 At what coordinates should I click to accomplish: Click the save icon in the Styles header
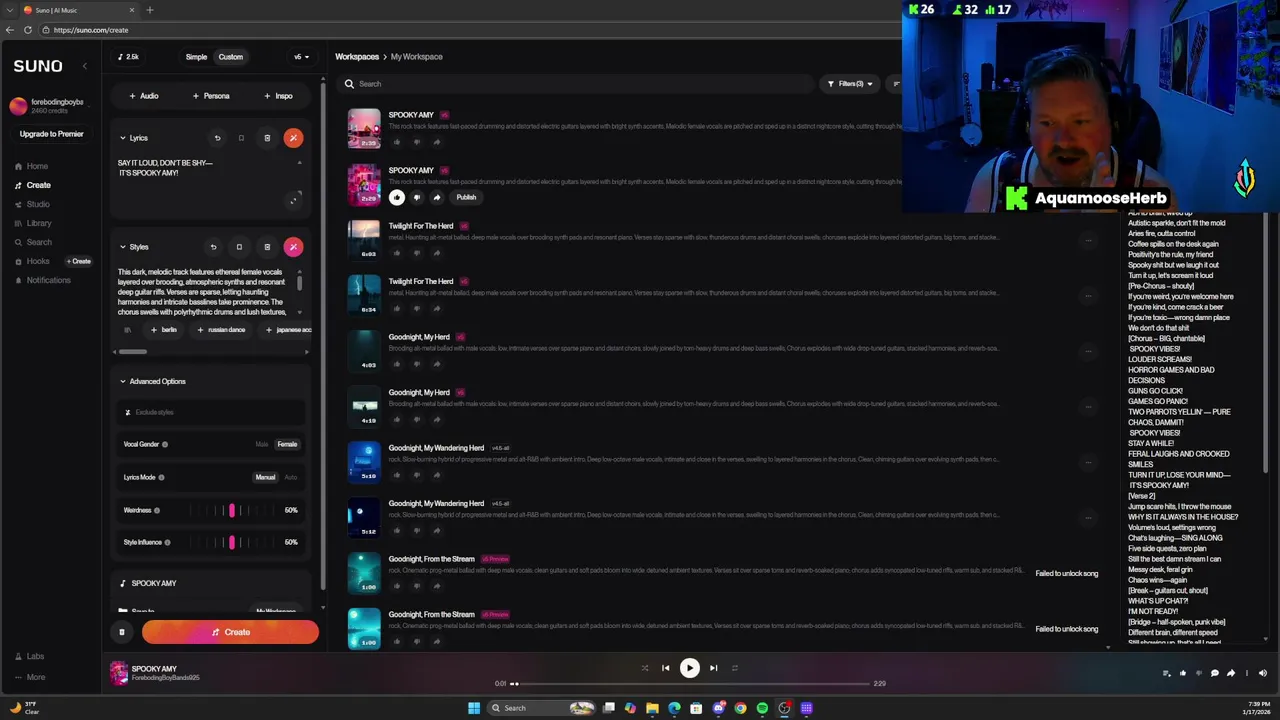tap(239, 247)
